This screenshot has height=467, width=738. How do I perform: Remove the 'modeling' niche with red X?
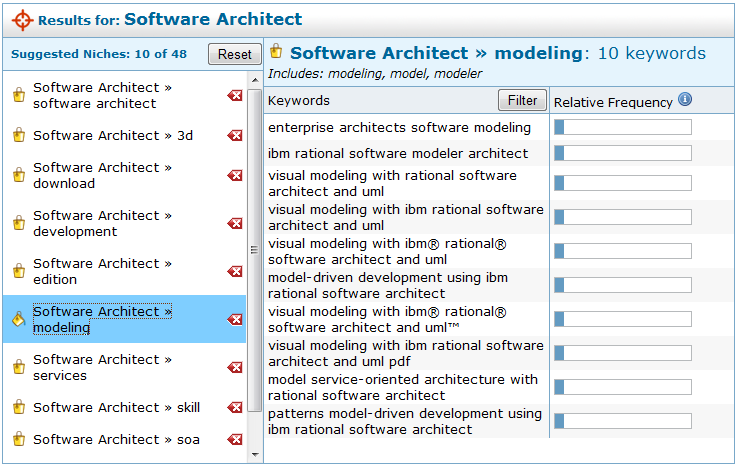[235, 320]
